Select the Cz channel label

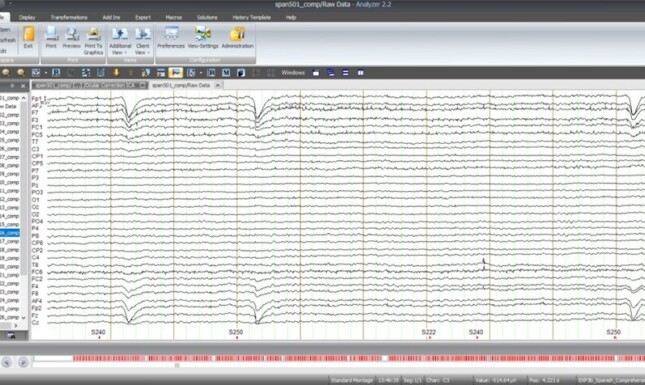click(x=35, y=322)
